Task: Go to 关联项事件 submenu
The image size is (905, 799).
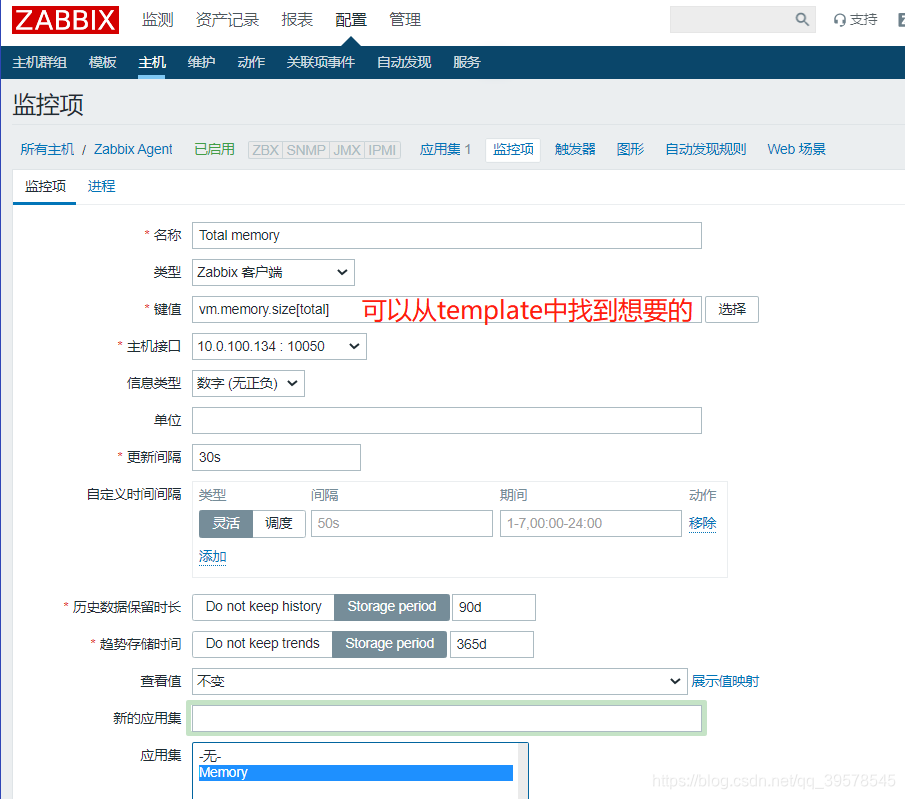Action: (321, 62)
